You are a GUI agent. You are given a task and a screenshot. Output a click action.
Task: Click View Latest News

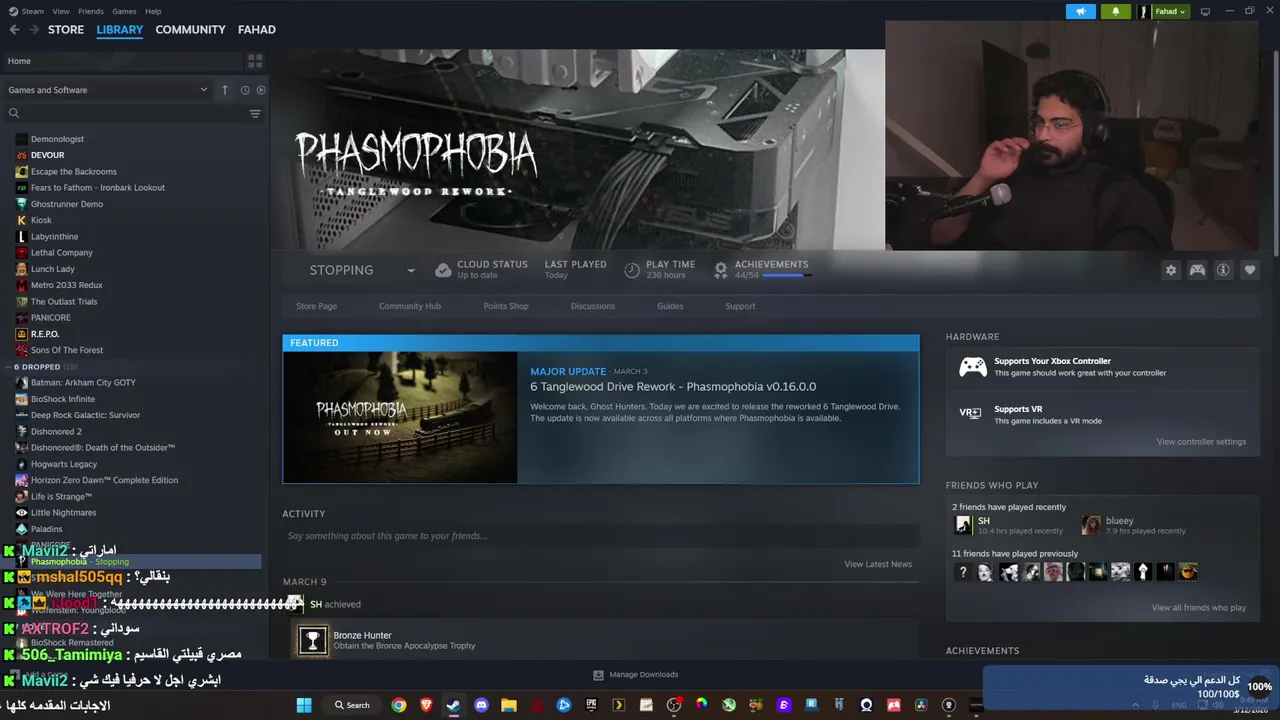pyautogui.click(x=878, y=564)
